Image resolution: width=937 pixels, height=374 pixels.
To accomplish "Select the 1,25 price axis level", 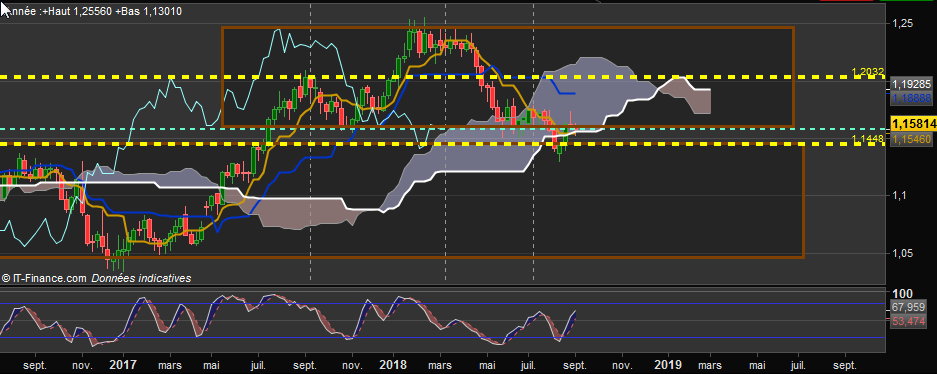I will 902,23.
